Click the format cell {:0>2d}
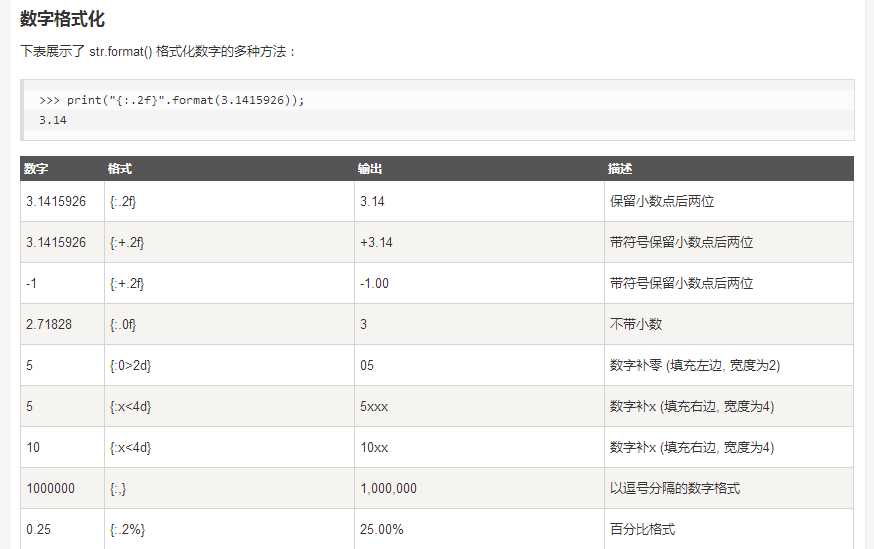Screen dimensions: 874x549 [131, 366]
